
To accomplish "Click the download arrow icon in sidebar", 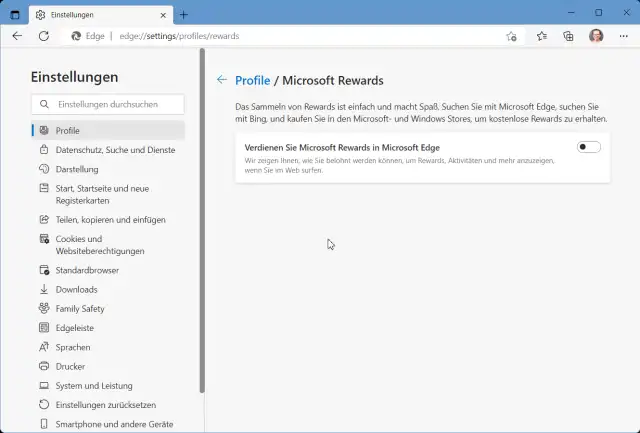I will click(x=44, y=289).
